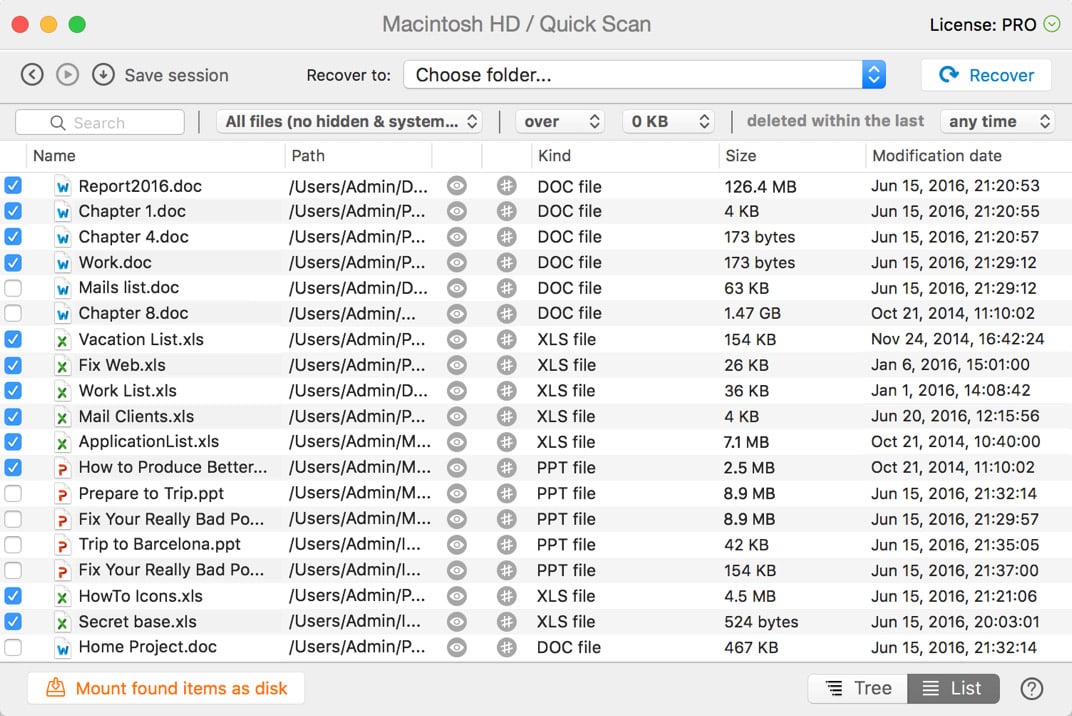This screenshot has width=1072, height=716.
Task: Click in the Search field
Action: [100, 122]
